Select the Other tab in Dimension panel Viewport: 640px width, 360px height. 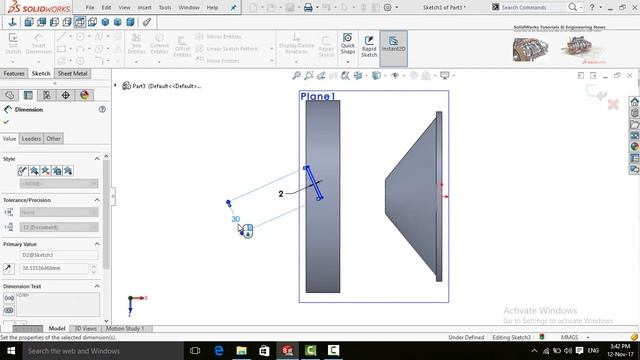click(x=53, y=138)
